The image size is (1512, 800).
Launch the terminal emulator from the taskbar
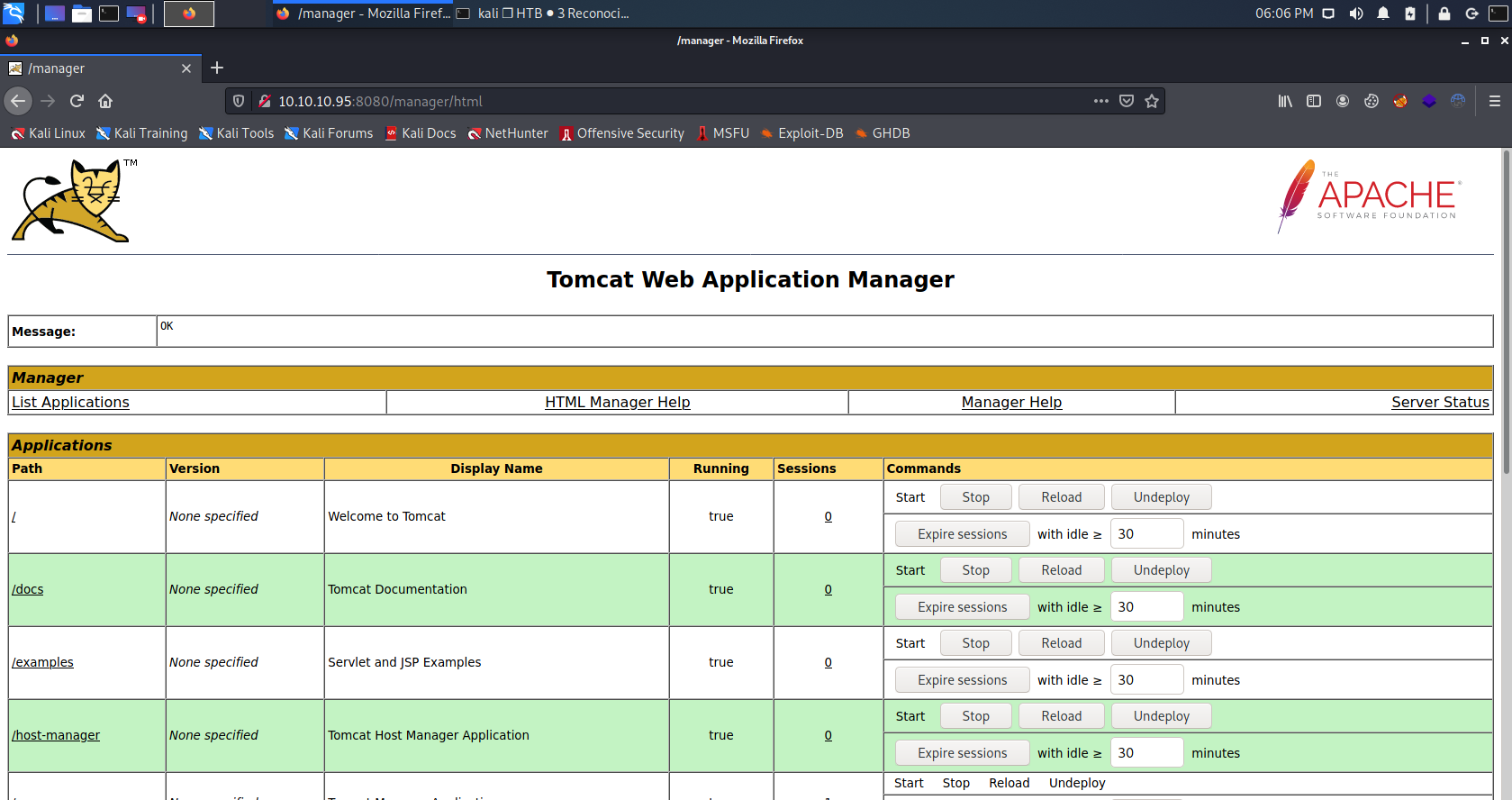(109, 14)
